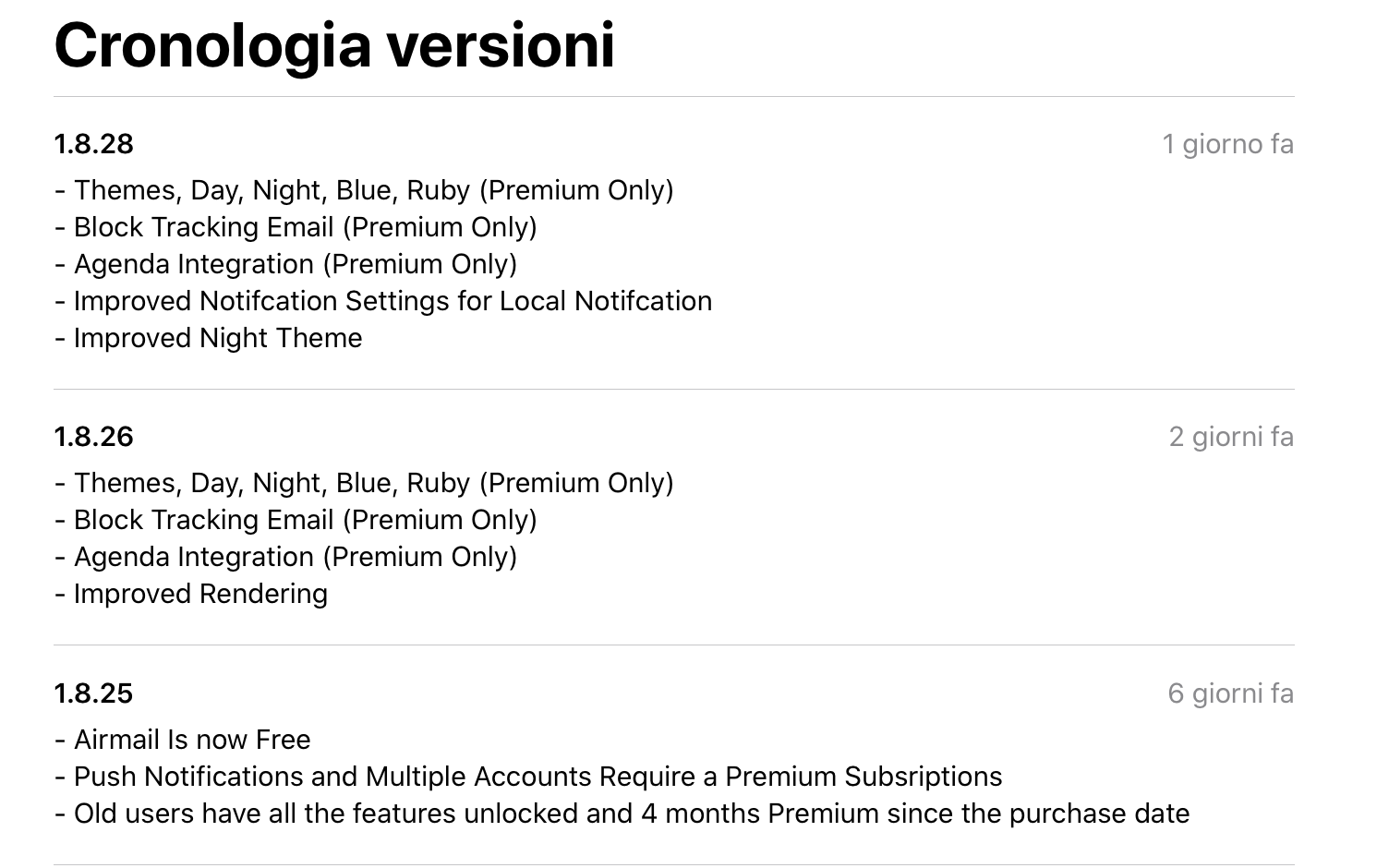Click Agenda Integration under 1.8.26

coord(286,557)
